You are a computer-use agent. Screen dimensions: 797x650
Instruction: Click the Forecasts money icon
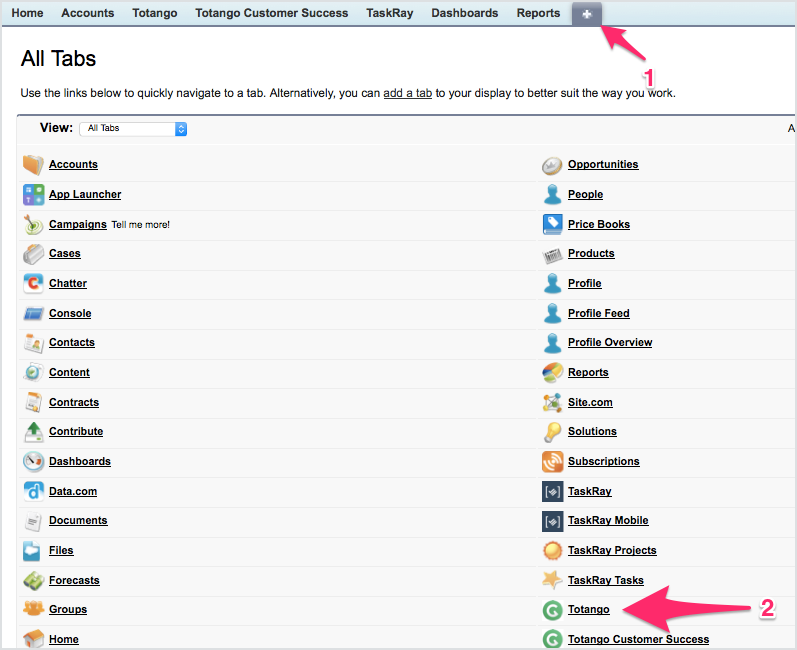pos(34,580)
